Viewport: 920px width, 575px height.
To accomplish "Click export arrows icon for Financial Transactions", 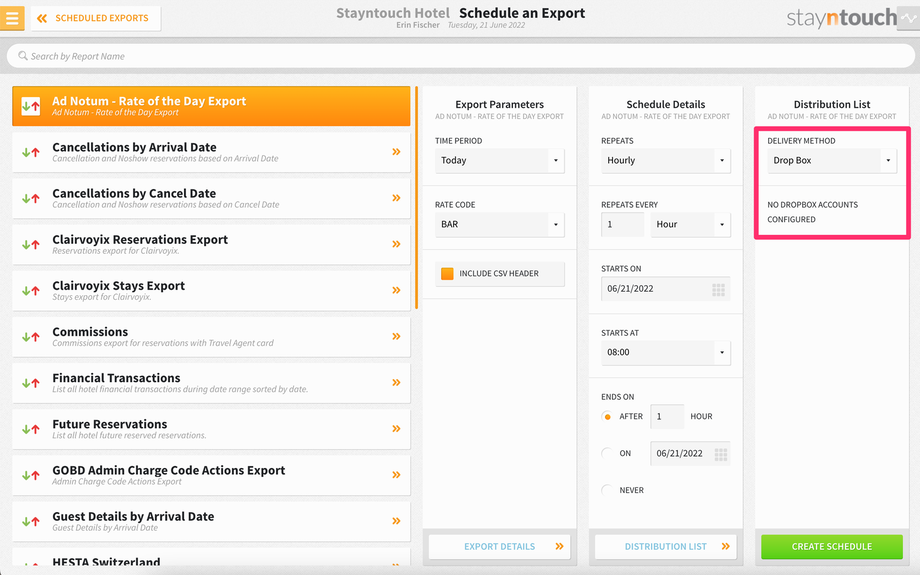I will coord(31,383).
